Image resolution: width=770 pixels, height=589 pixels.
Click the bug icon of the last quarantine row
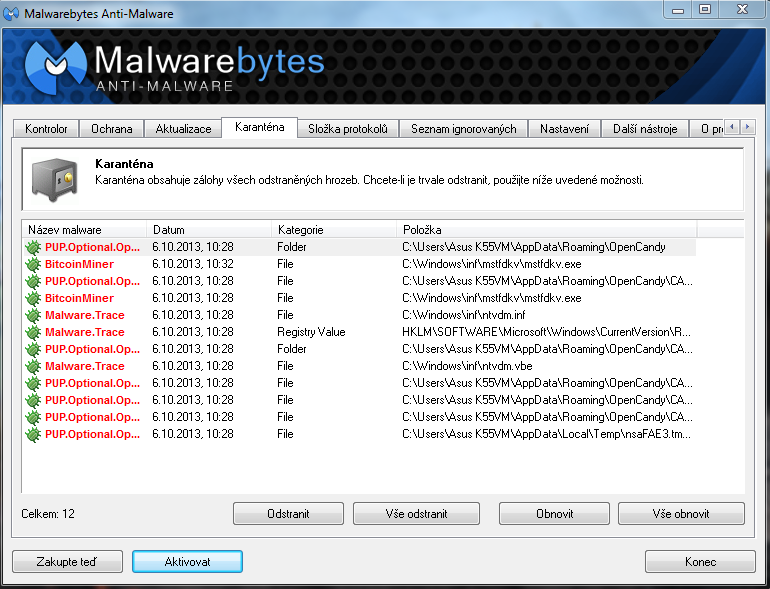point(33,434)
